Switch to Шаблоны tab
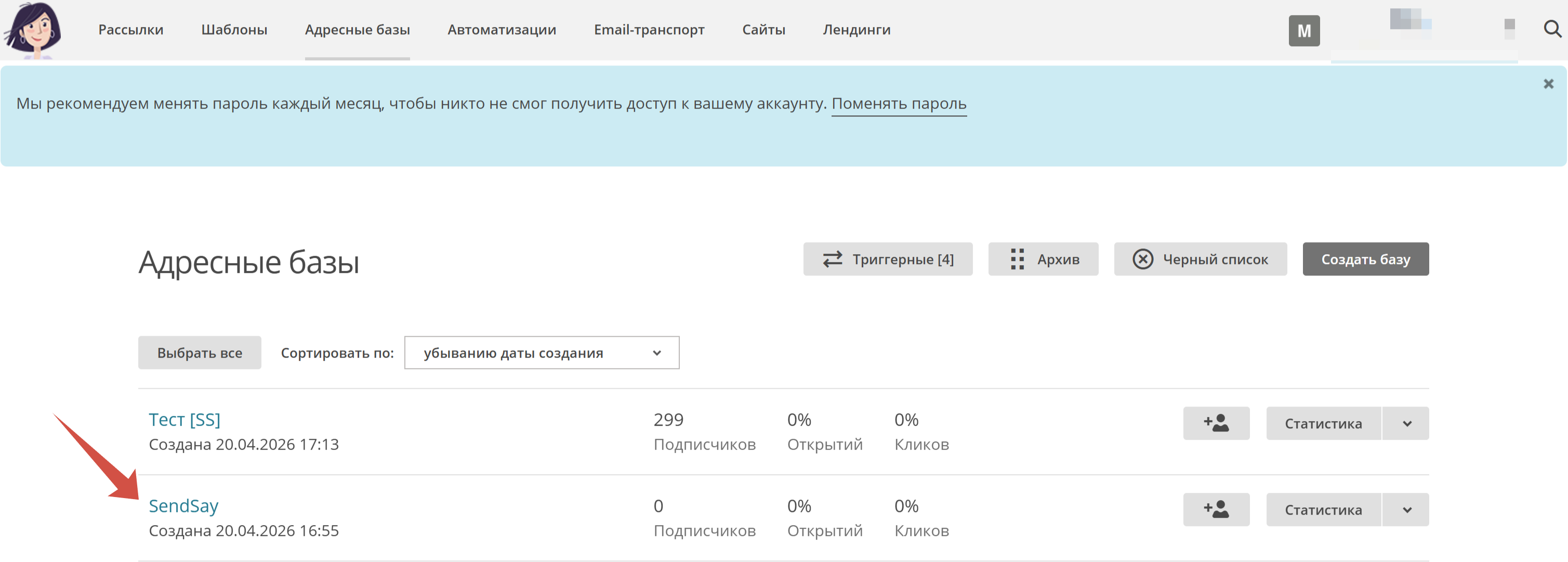This screenshot has height=562, width=1568. coord(234,30)
